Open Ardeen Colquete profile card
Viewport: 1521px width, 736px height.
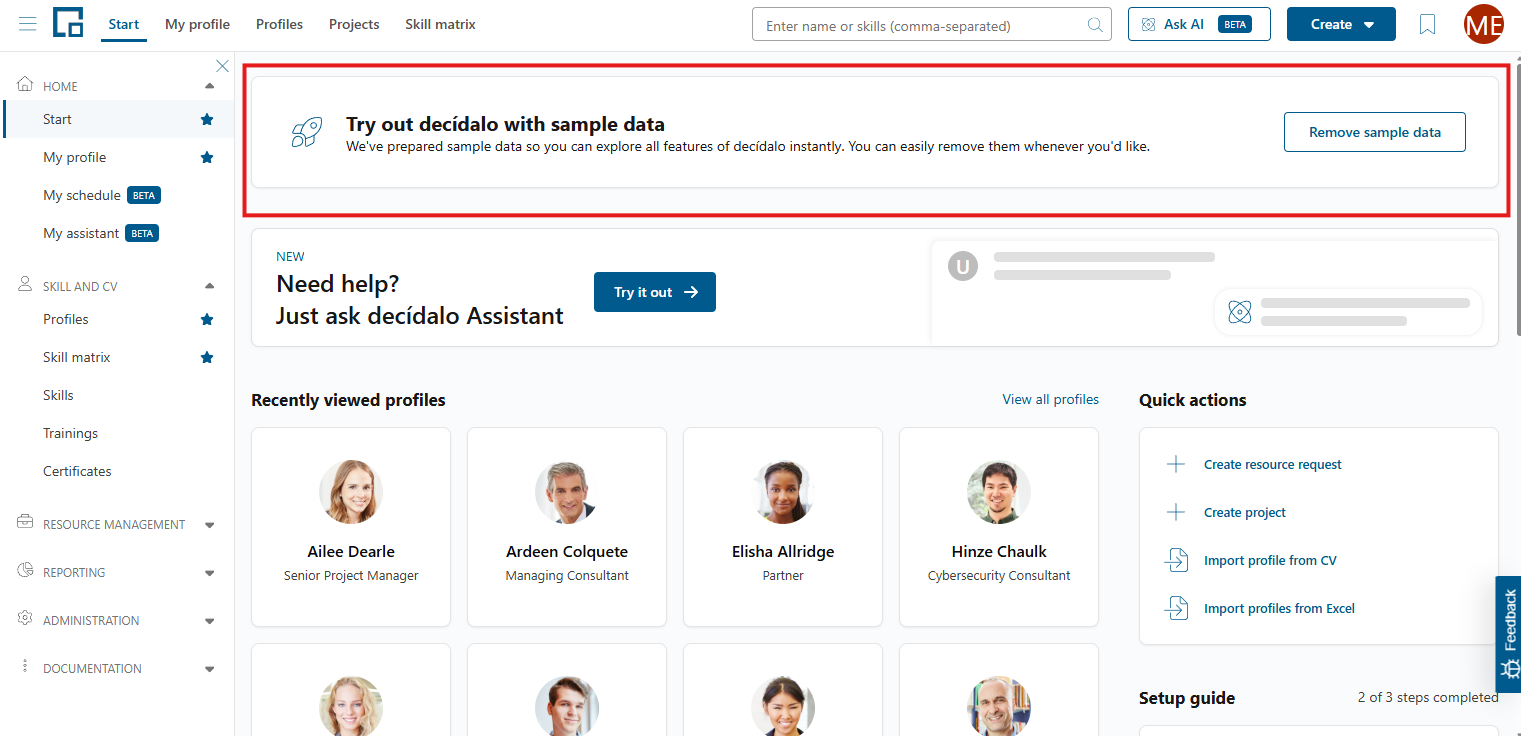[567, 527]
